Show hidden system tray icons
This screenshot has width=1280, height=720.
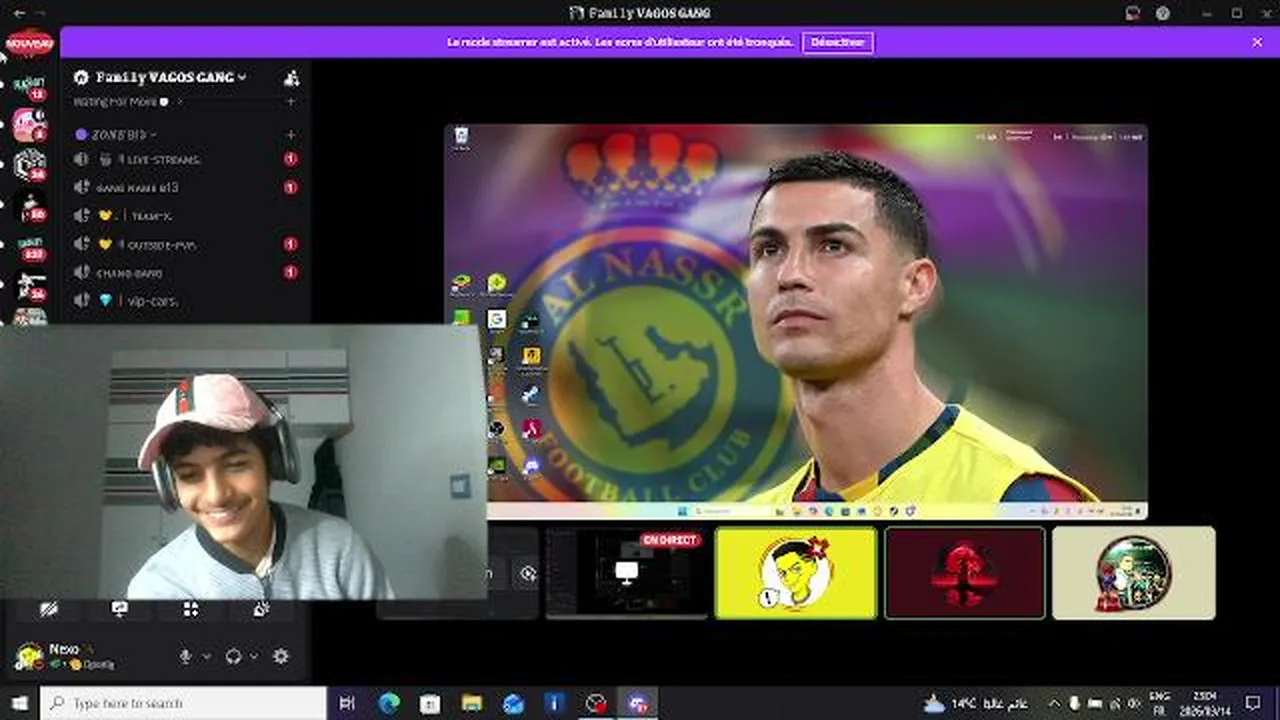pos(1053,703)
